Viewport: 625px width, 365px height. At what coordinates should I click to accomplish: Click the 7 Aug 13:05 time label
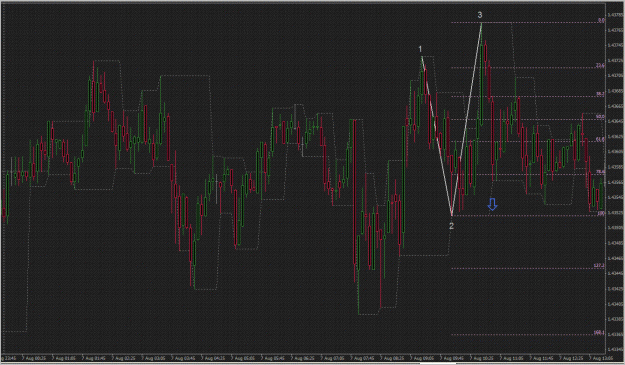tap(601, 359)
